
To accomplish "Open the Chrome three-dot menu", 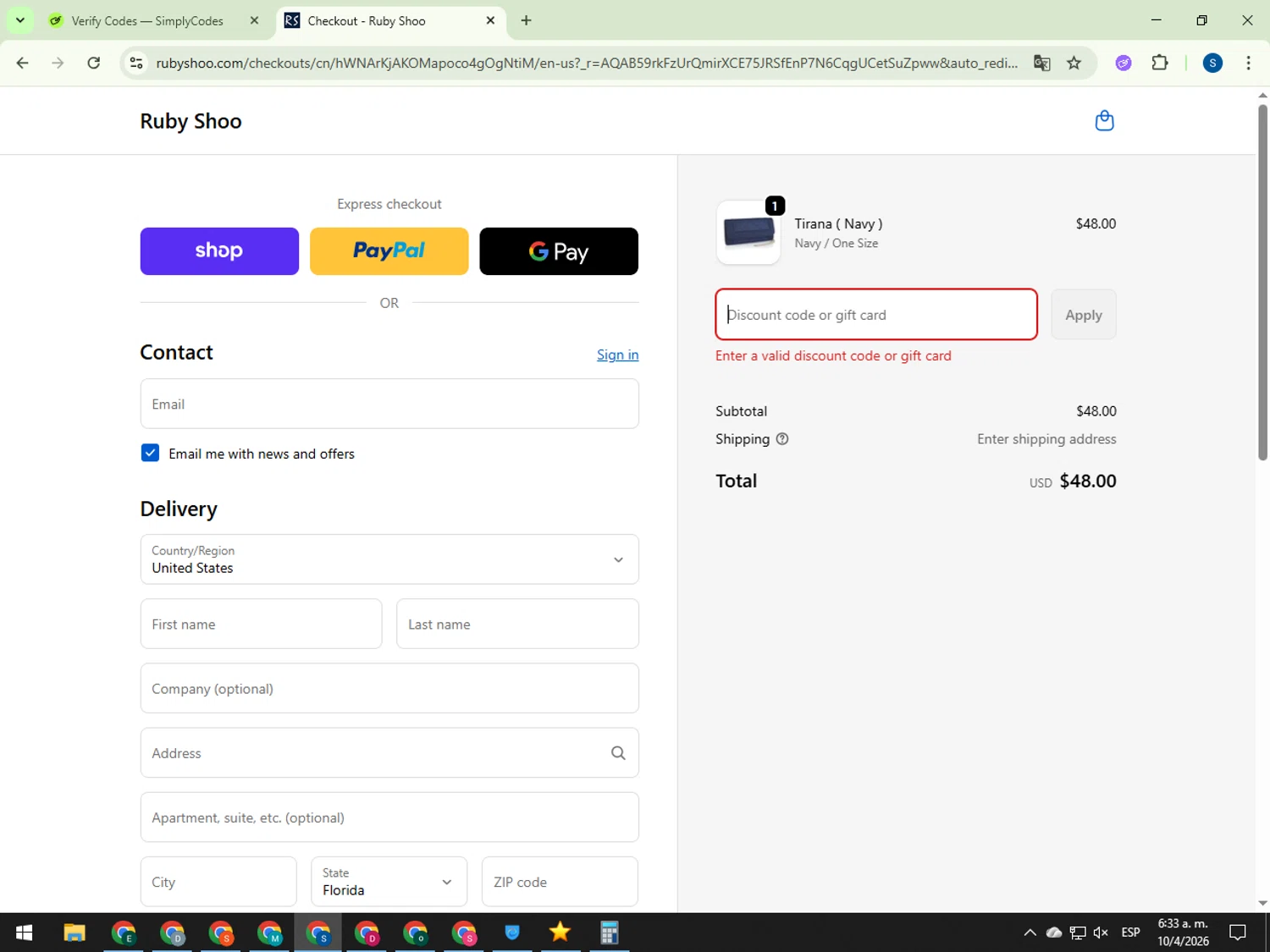I will pos(1248,63).
